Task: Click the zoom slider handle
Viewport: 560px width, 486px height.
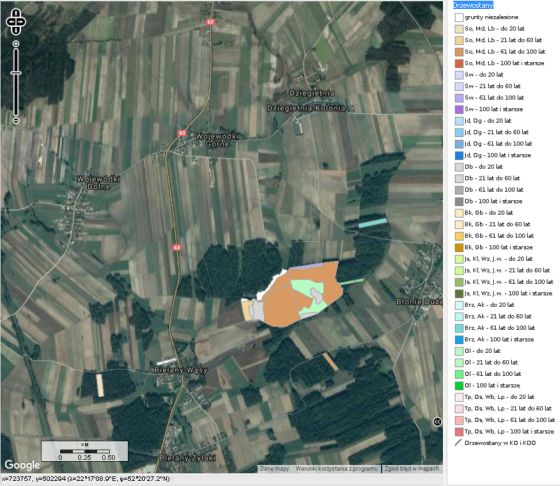Action: 16,73
